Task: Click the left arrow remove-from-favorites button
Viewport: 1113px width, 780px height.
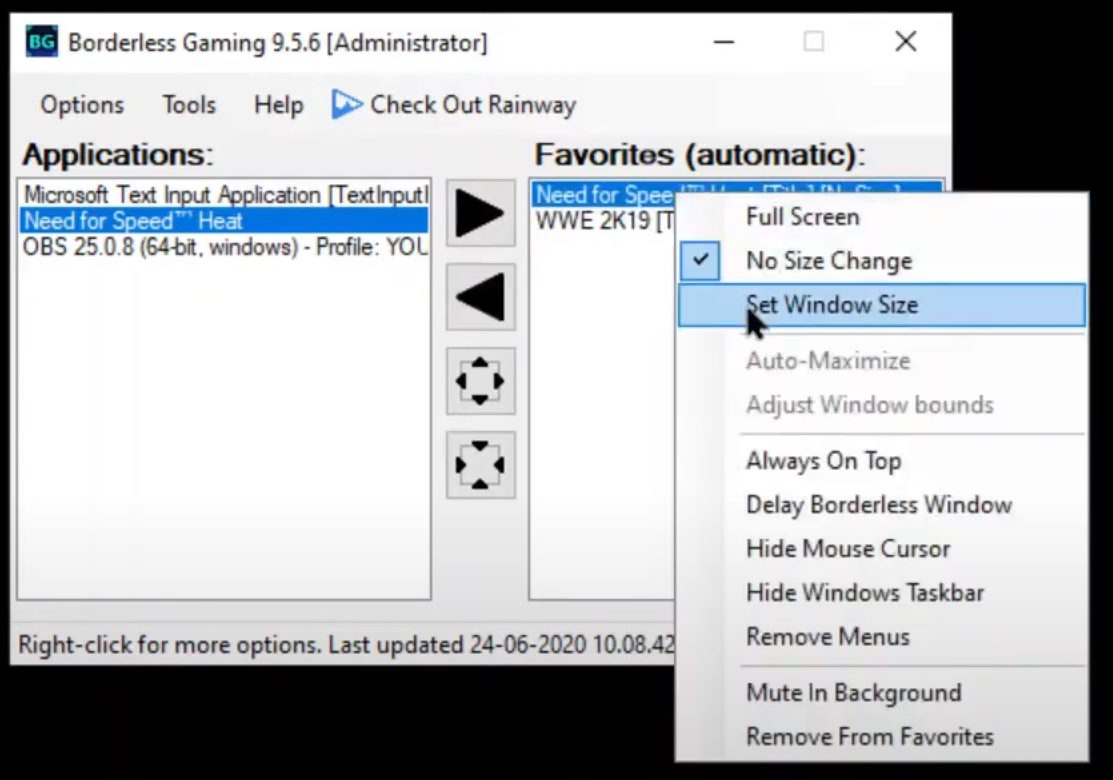Action: click(x=480, y=297)
